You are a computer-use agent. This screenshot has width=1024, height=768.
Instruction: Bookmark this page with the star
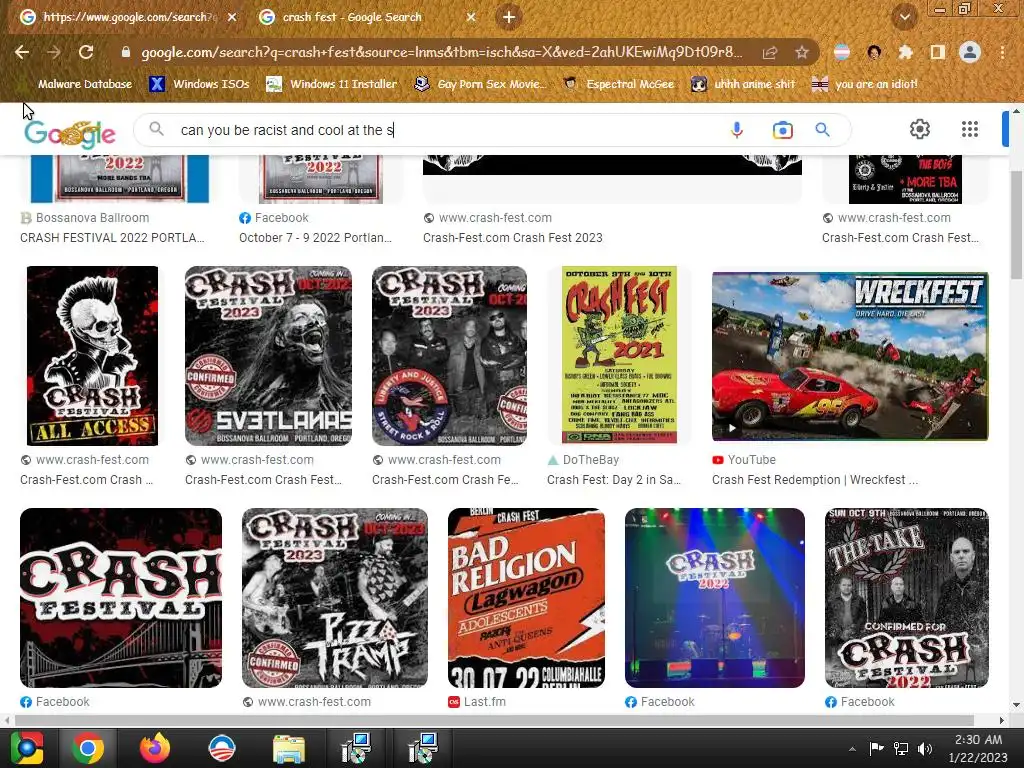point(802,53)
